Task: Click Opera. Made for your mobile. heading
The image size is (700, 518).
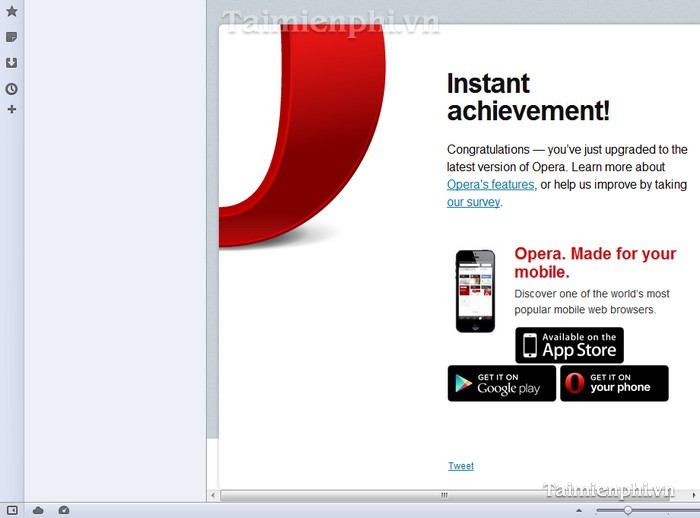Action: point(595,263)
